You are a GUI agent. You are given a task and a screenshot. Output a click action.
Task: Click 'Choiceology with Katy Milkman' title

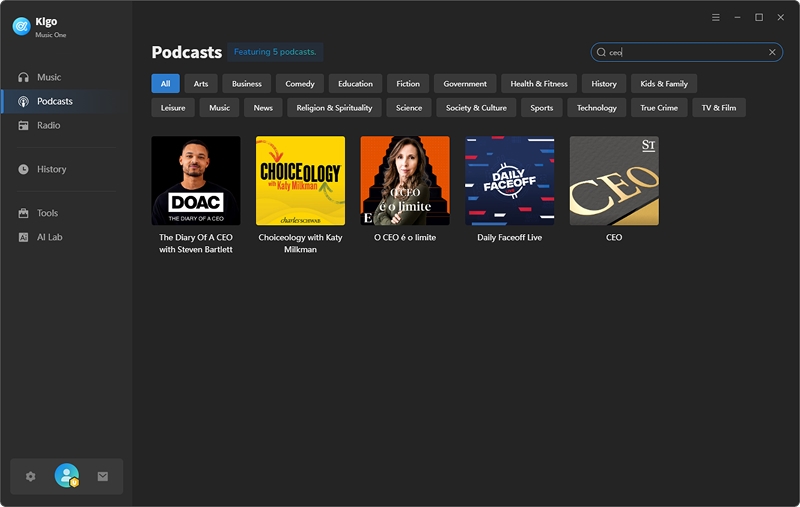pos(301,243)
